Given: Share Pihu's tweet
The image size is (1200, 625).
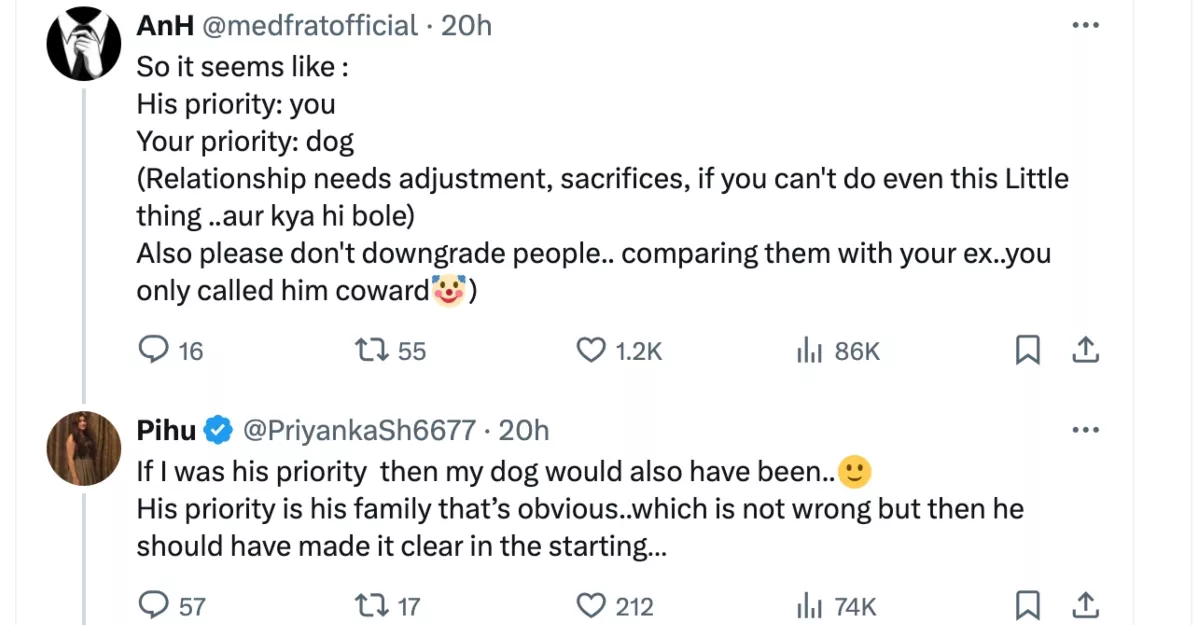Looking at the screenshot, I should [x=1086, y=605].
